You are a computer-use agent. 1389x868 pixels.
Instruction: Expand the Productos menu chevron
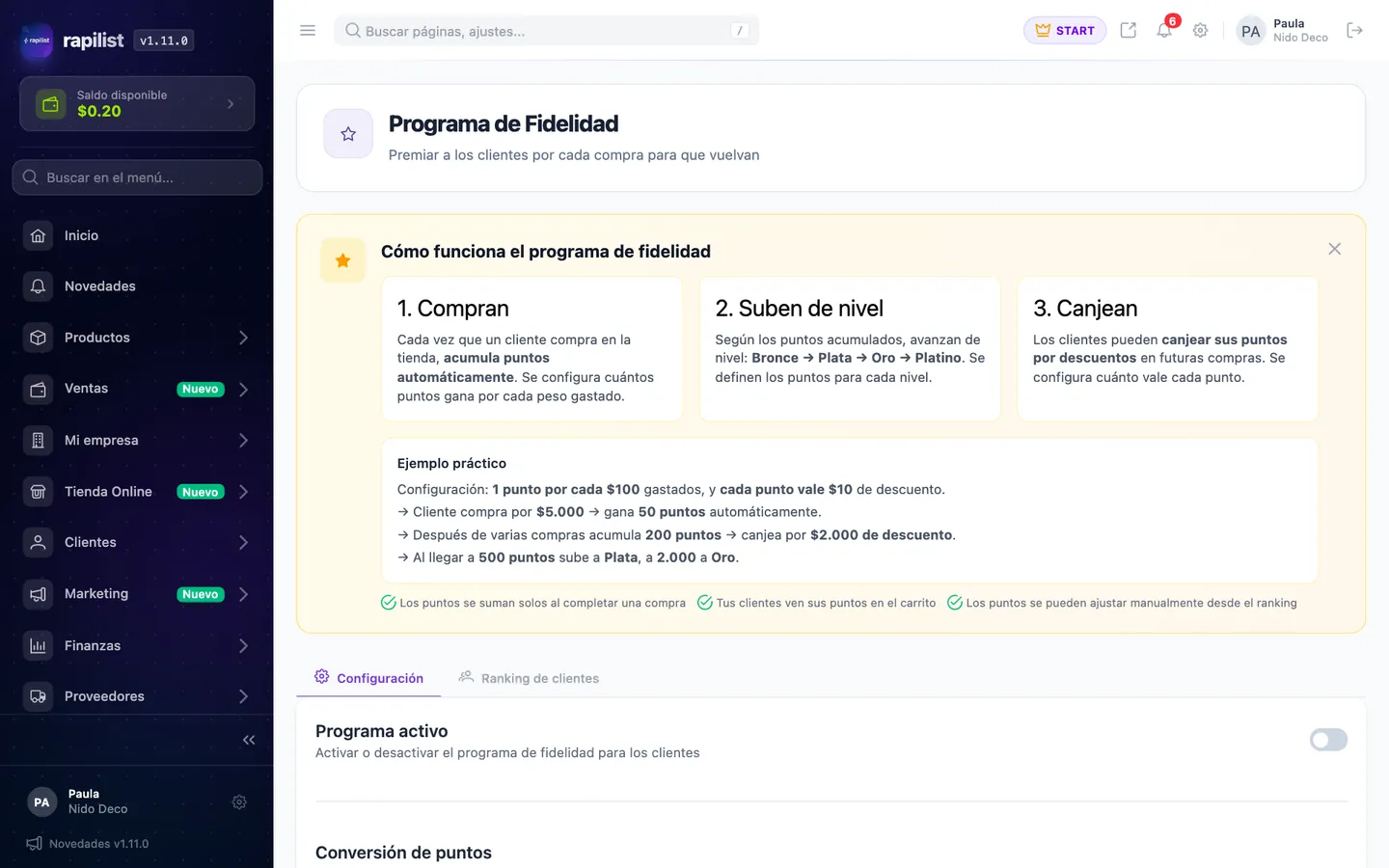(x=243, y=338)
